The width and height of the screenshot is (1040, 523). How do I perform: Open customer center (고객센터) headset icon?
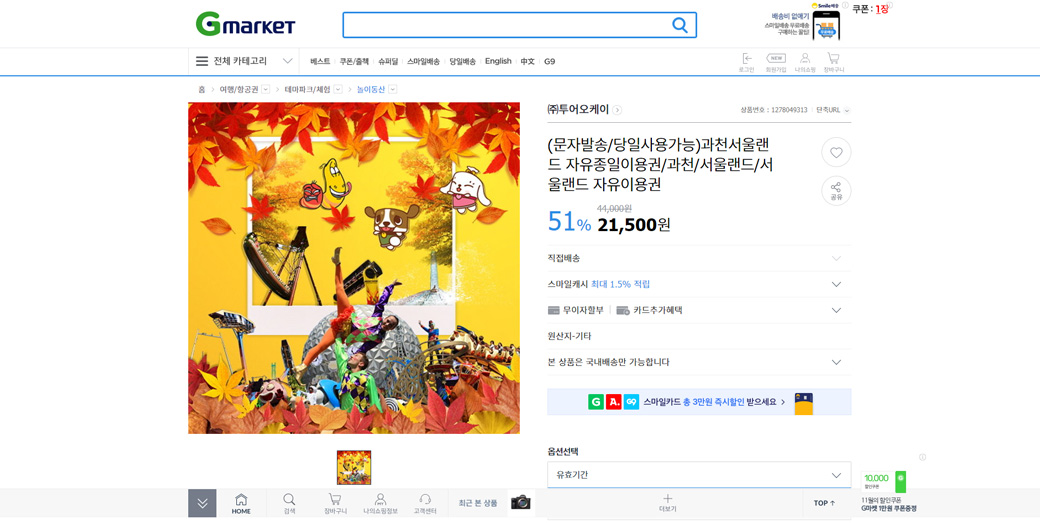(x=425, y=504)
